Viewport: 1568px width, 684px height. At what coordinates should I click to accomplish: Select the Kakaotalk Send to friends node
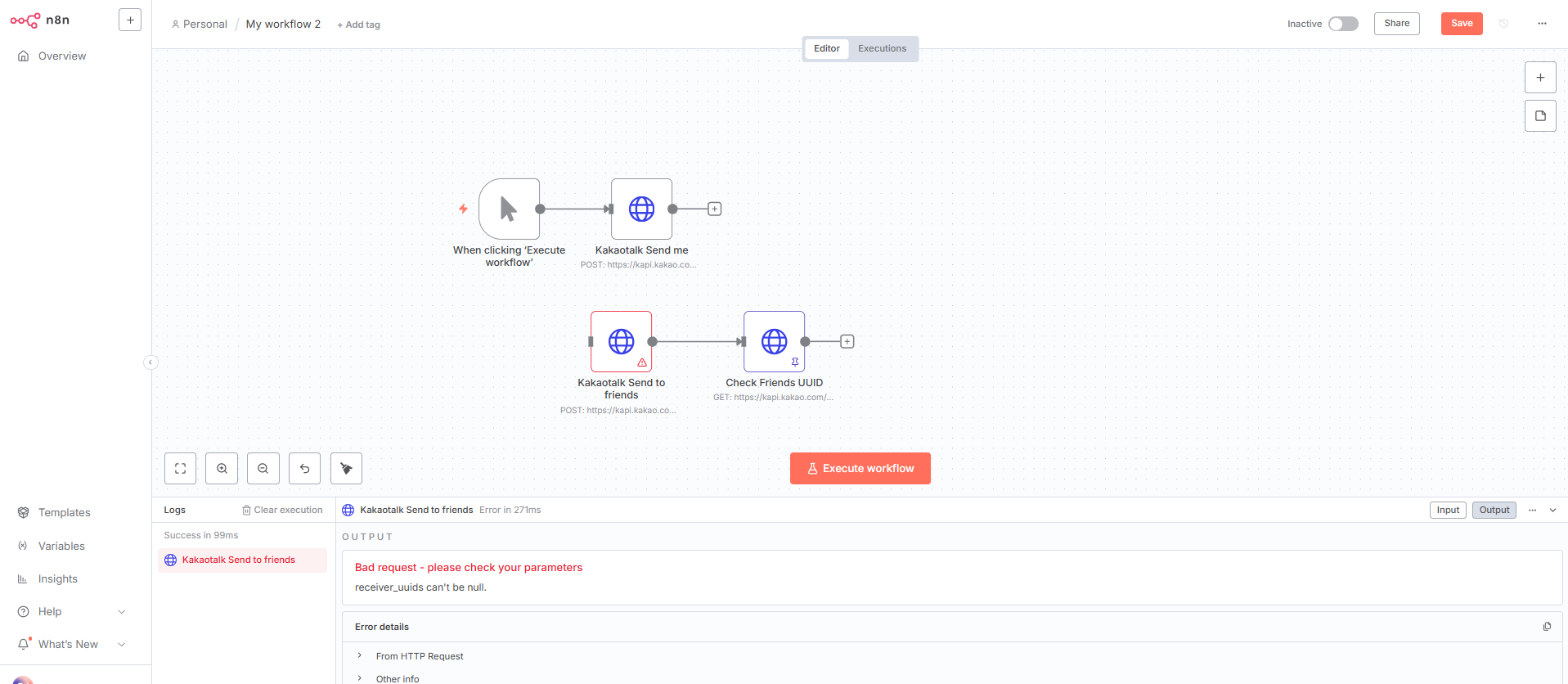click(x=621, y=341)
